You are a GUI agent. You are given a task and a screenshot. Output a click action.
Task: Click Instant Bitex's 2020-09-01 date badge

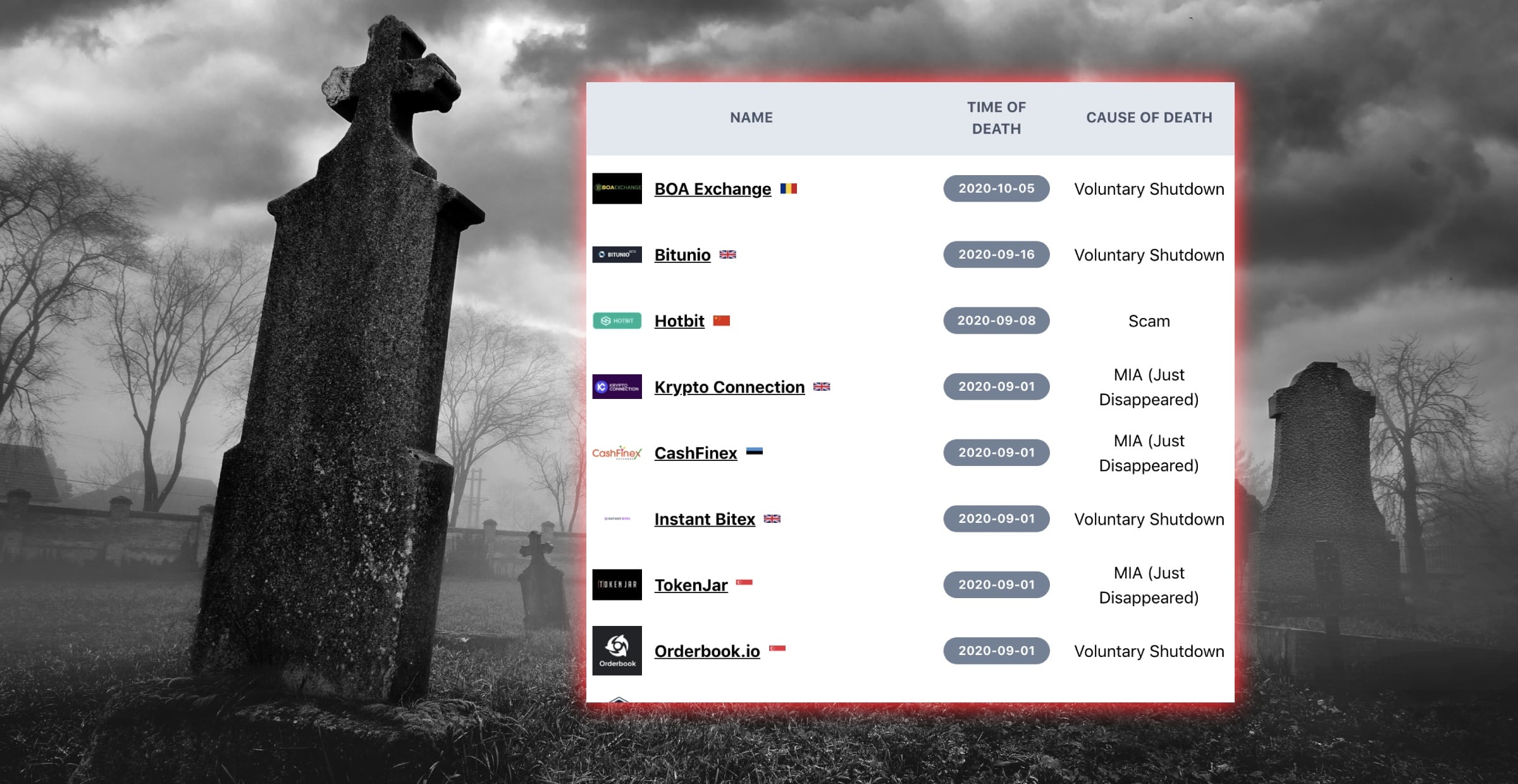click(x=996, y=518)
